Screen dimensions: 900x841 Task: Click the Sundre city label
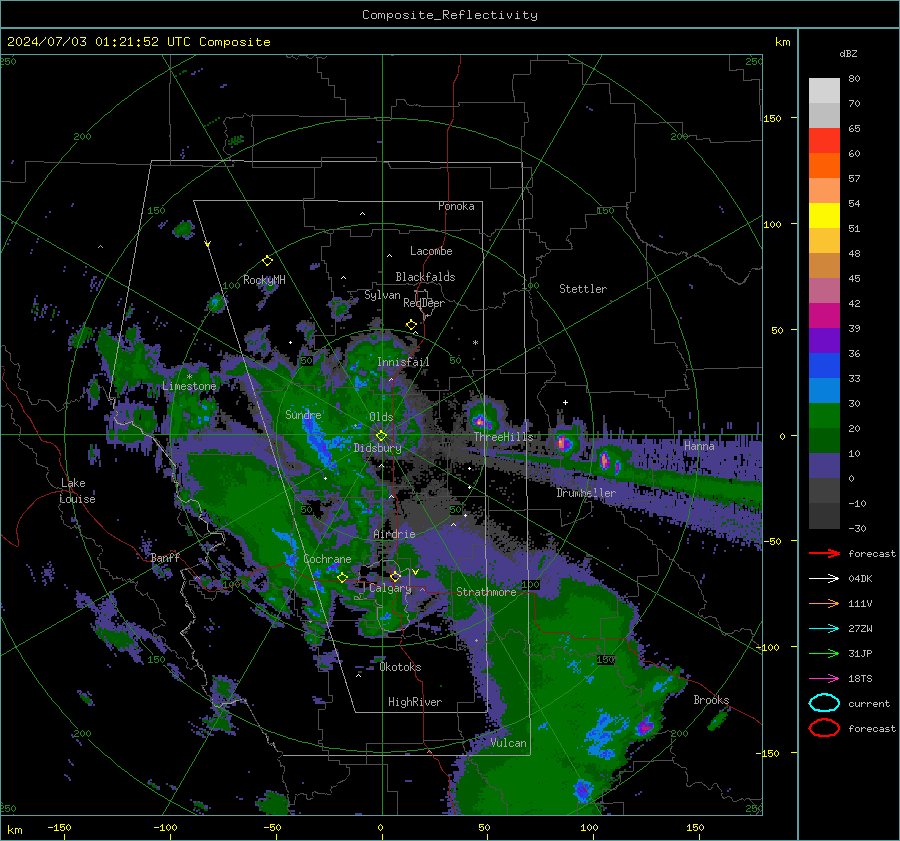(x=303, y=415)
